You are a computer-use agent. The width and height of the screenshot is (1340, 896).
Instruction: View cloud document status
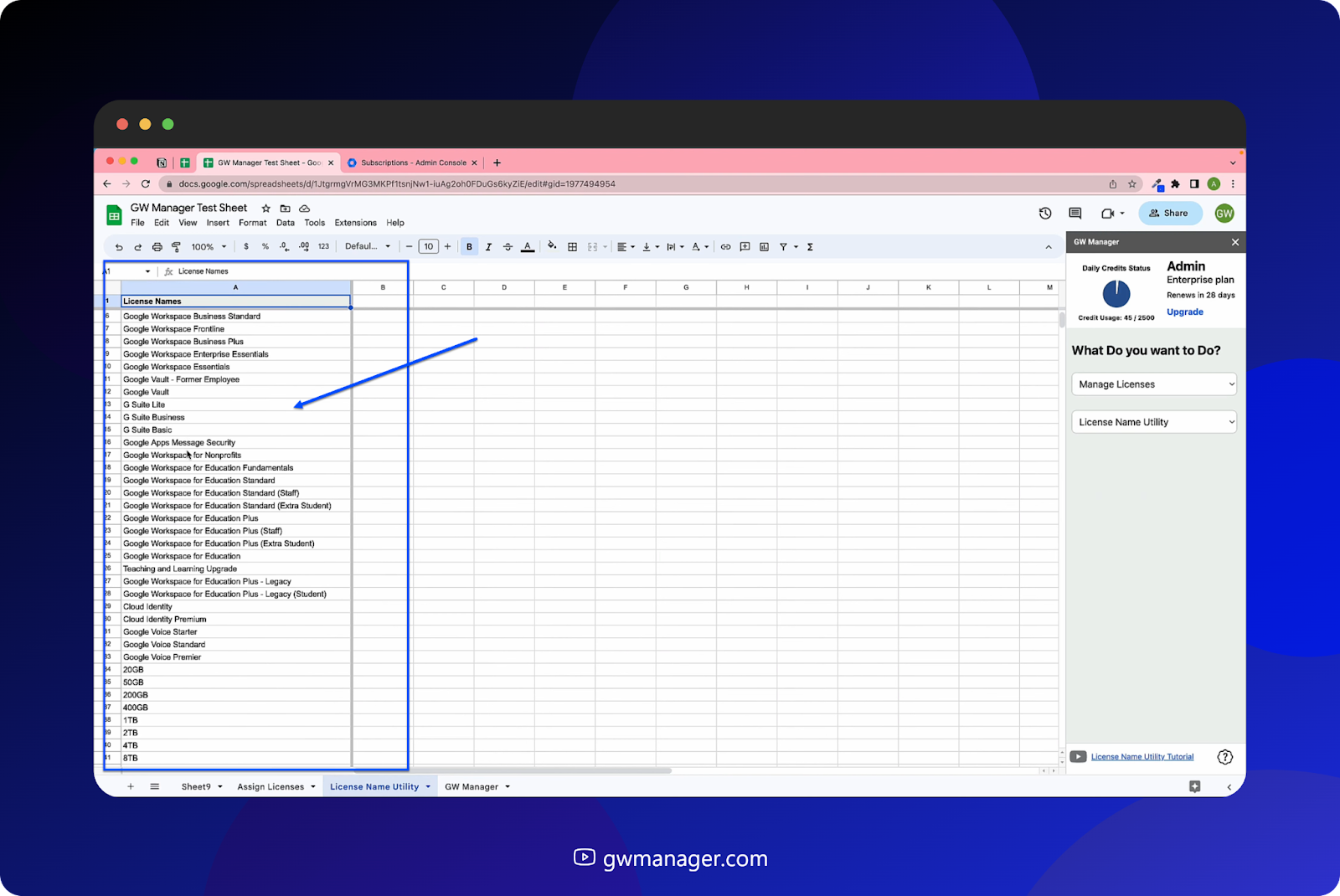[x=305, y=209]
